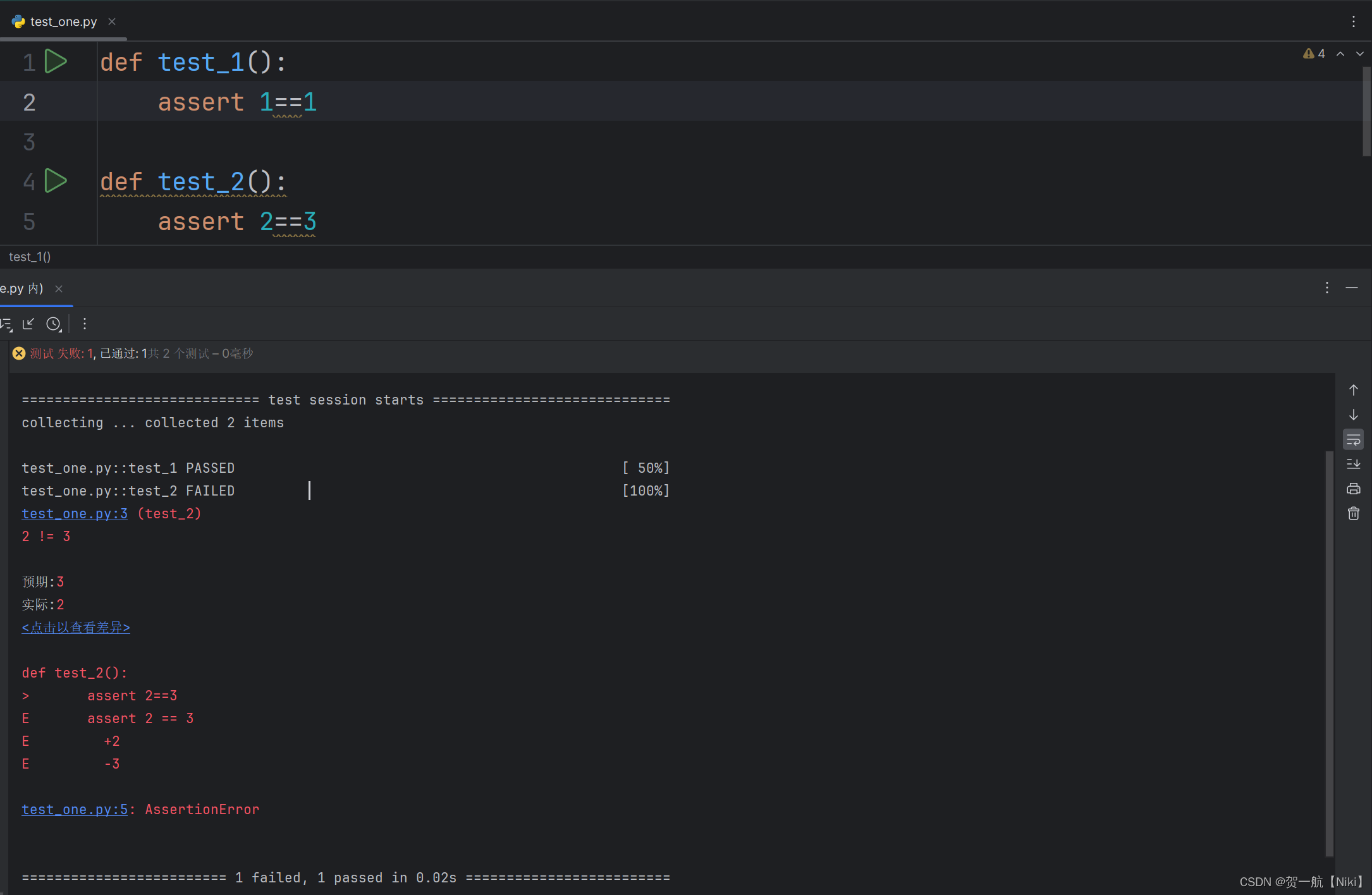The width and height of the screenshot is (1372, 895).
Task: Click '1 failed, 1 passed in 0.02s' summary
Action: tap(346, 878)
